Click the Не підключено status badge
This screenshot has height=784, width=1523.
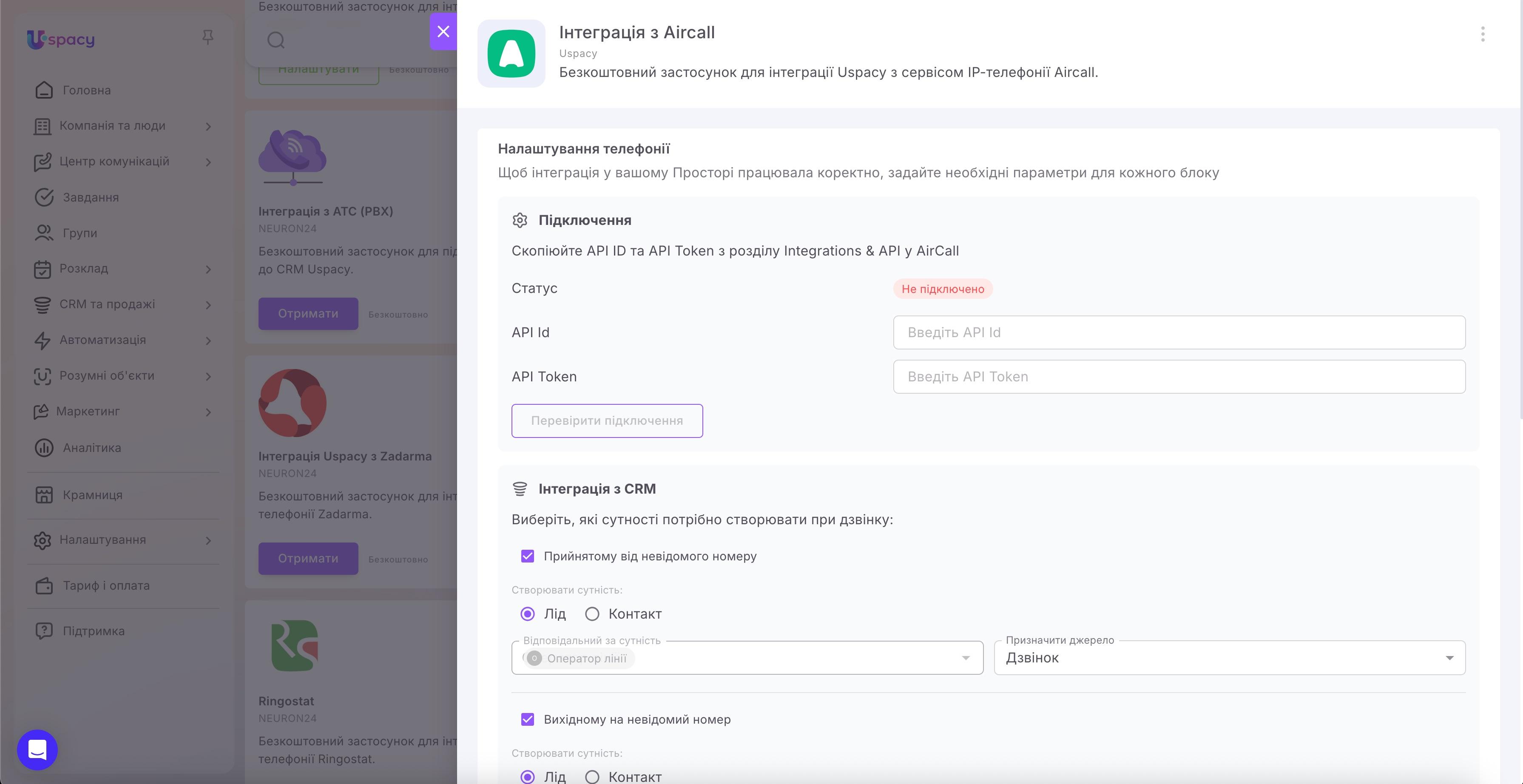pyautogui.click(x=943, y=289)
